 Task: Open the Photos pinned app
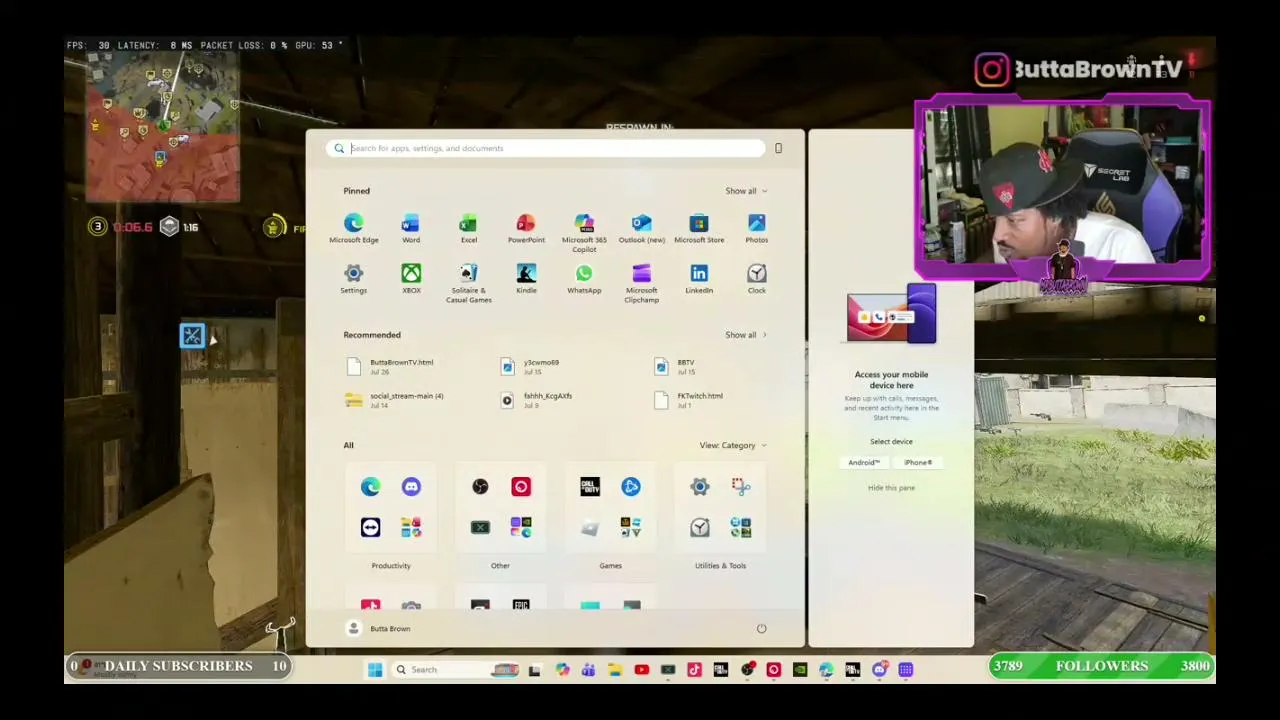pyautogui.click(x=757, y=228)
